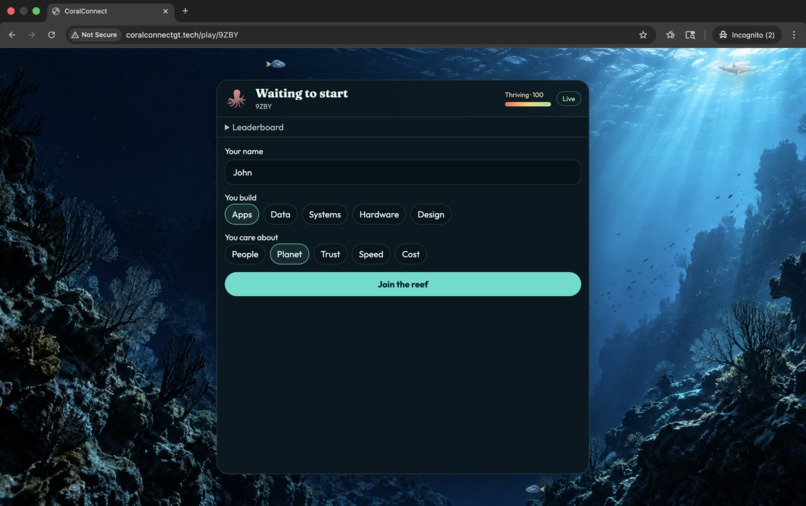
Task: Select the CoralConnect browser tab
Action: click(x=111, y=11)
